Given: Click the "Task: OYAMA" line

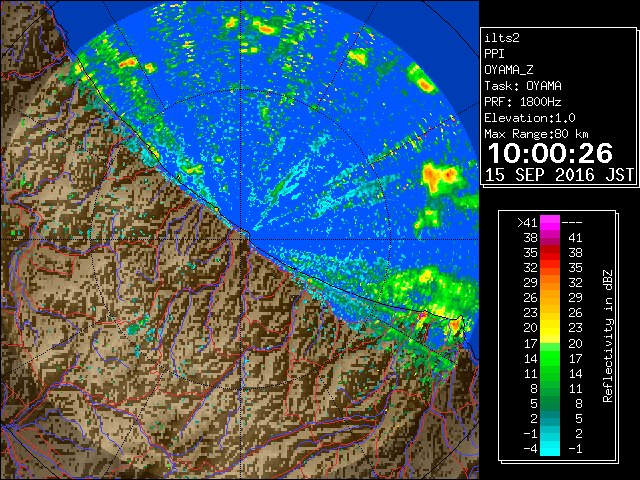Looking at the screenshot, I should coord(523,86).
